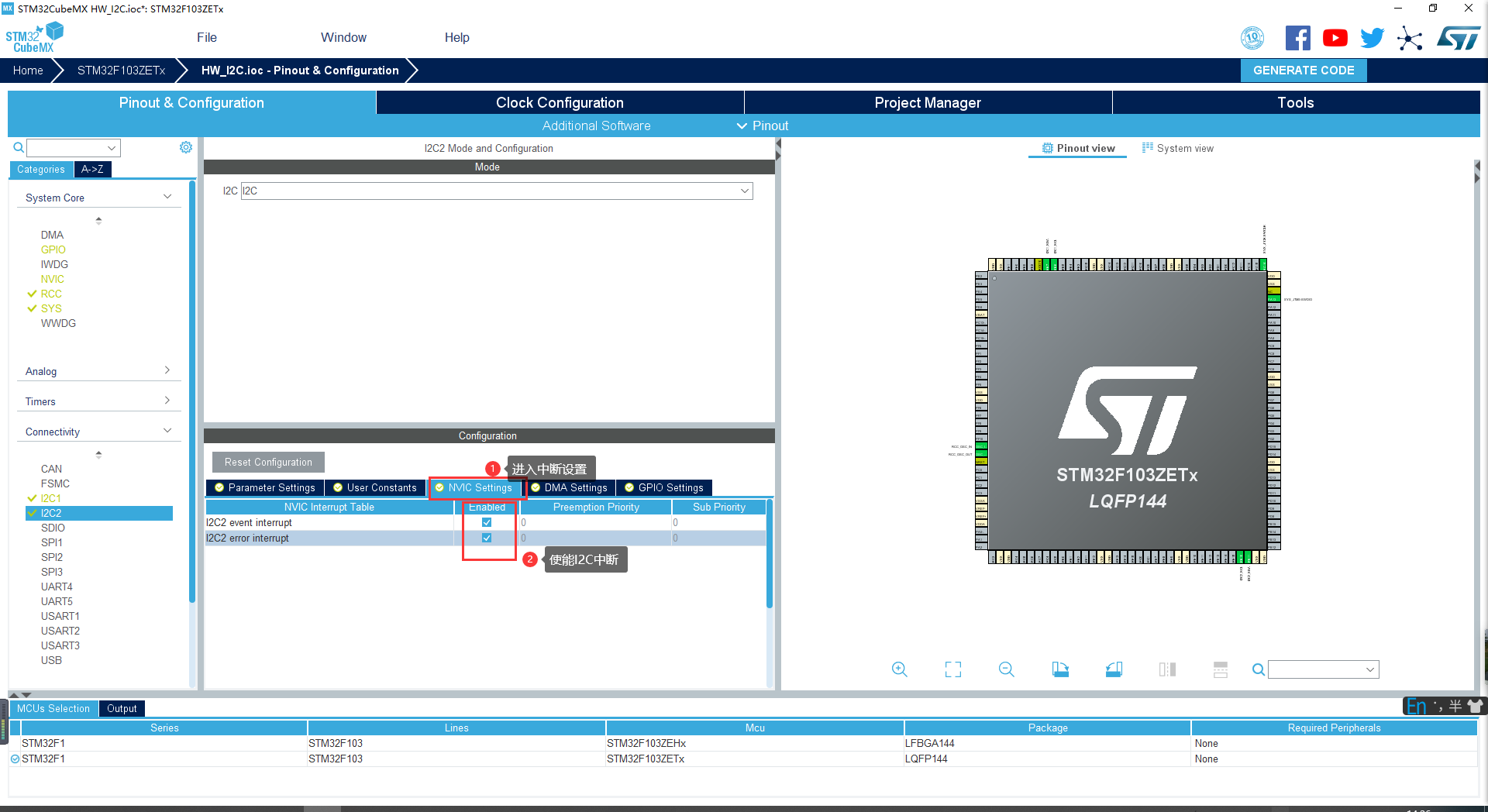The width and height of the screenshot is (1488, 812).
Task: Click Reset Configuration
Action: pyautogui.click(x=267, y=462)
